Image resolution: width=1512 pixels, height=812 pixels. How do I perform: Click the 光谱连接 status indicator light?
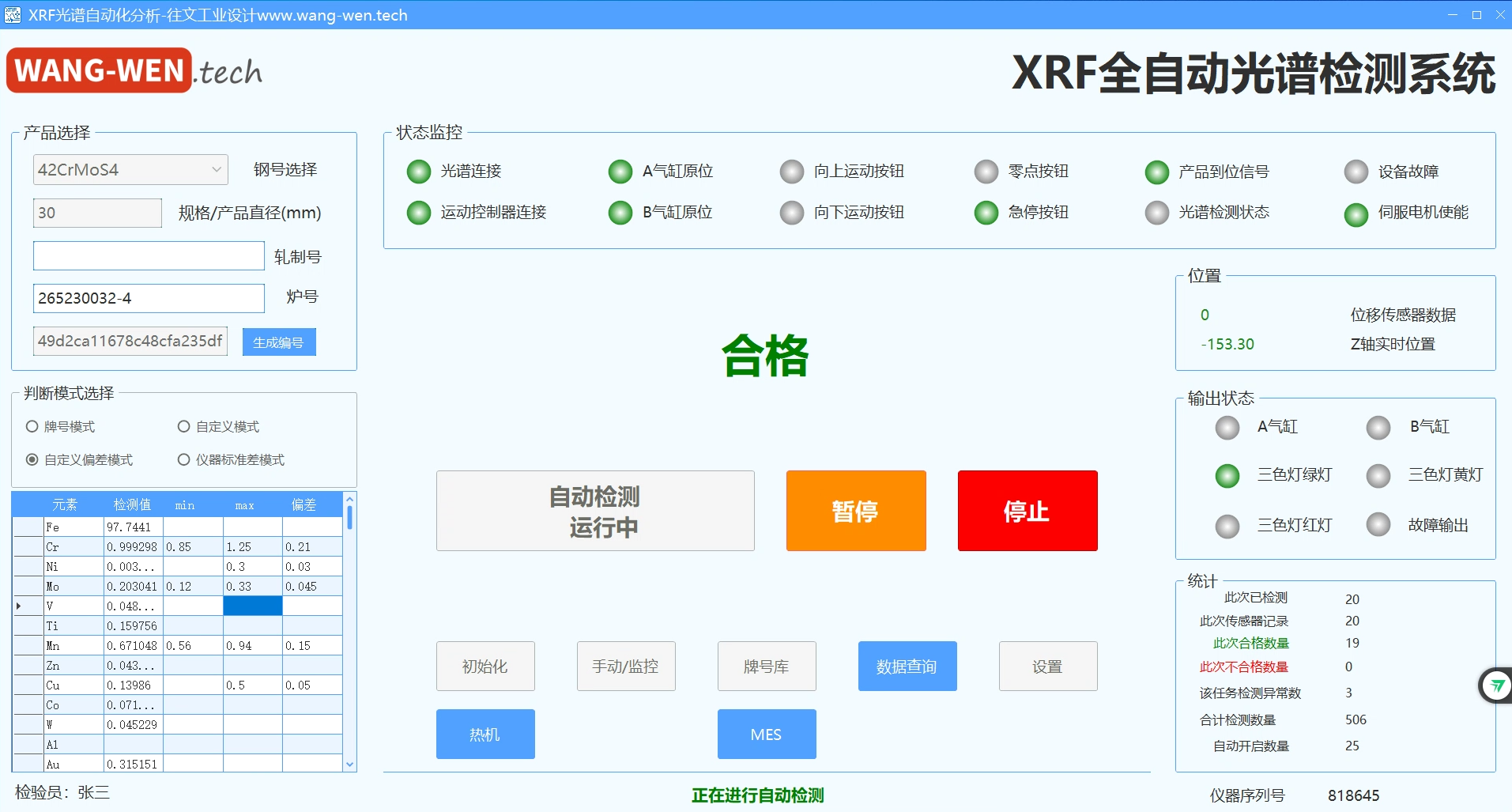point(418,172)
